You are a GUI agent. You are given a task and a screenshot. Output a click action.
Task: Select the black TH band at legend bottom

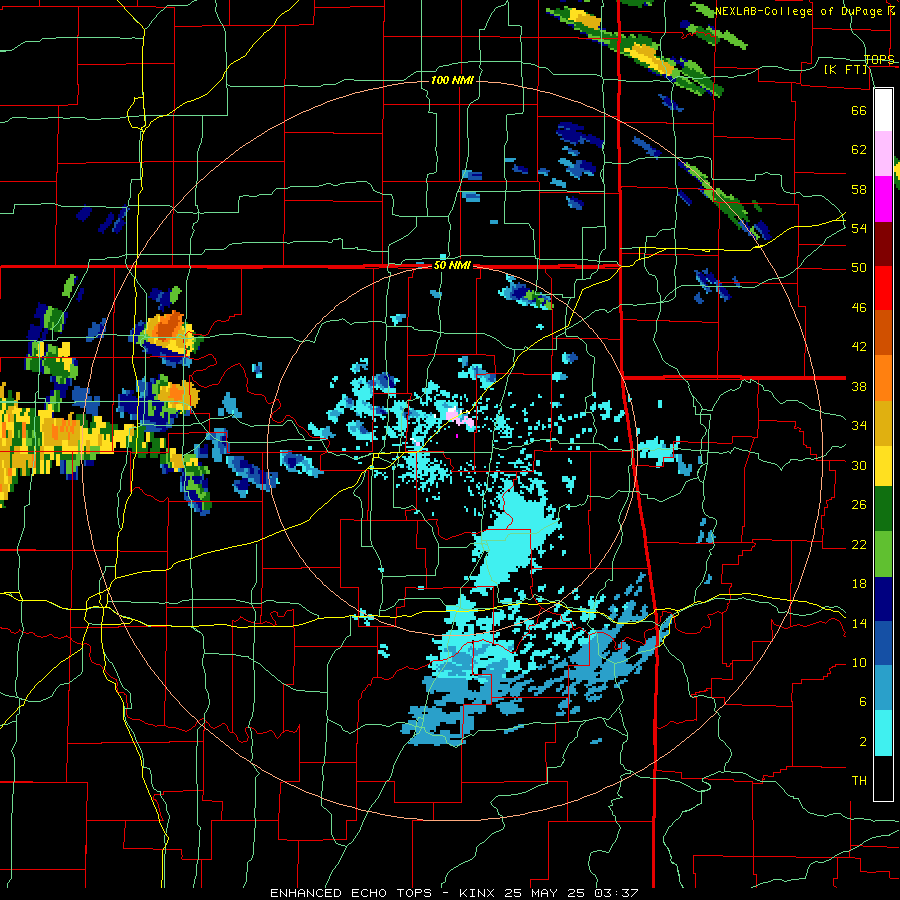[x=883, y=778]
